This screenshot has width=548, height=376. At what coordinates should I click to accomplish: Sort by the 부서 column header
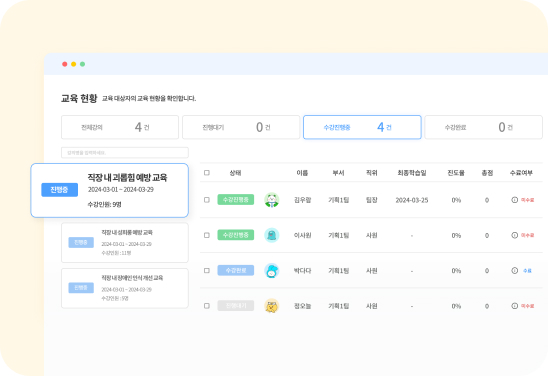point(338,173)
